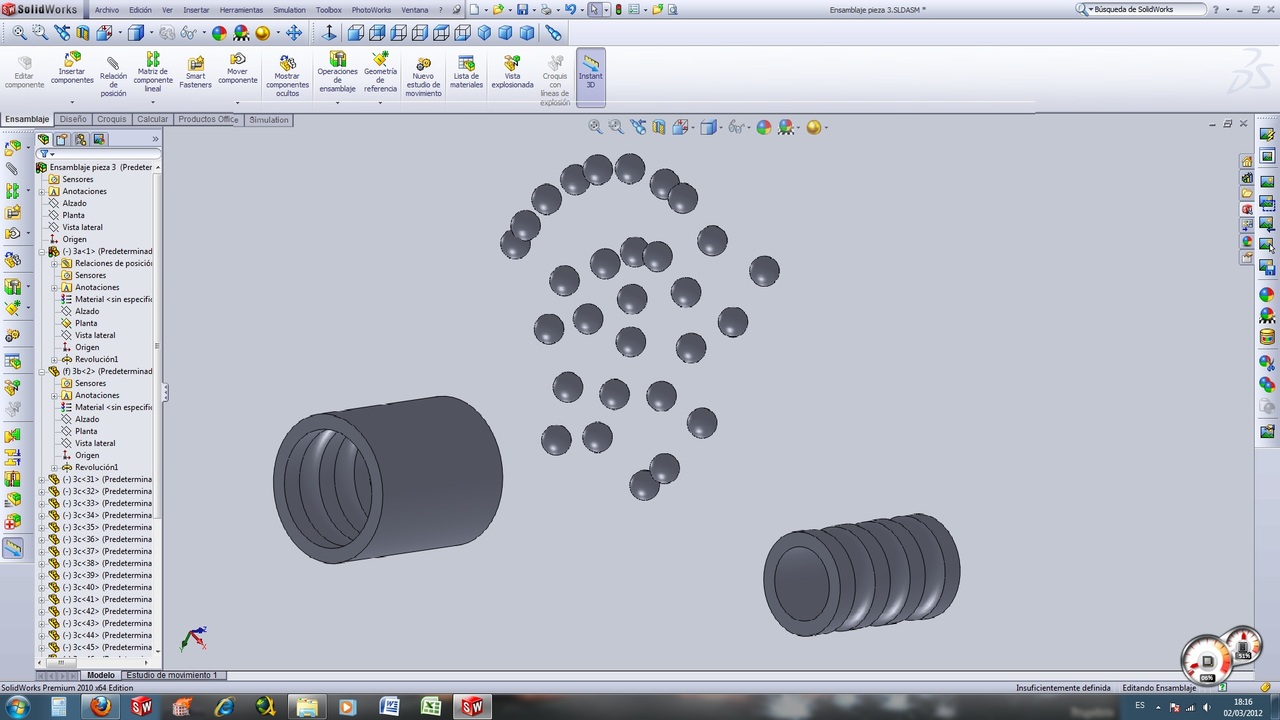Select the first standard view cube icon
The image size is (1280, 720).
pyautogui.click(x=355, y=33)
